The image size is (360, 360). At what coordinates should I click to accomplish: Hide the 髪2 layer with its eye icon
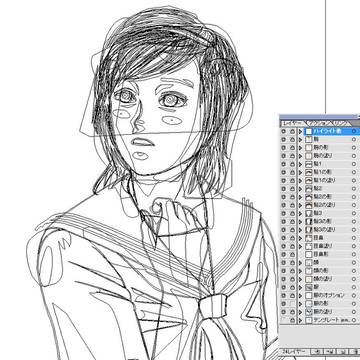[x=283, y=189]
